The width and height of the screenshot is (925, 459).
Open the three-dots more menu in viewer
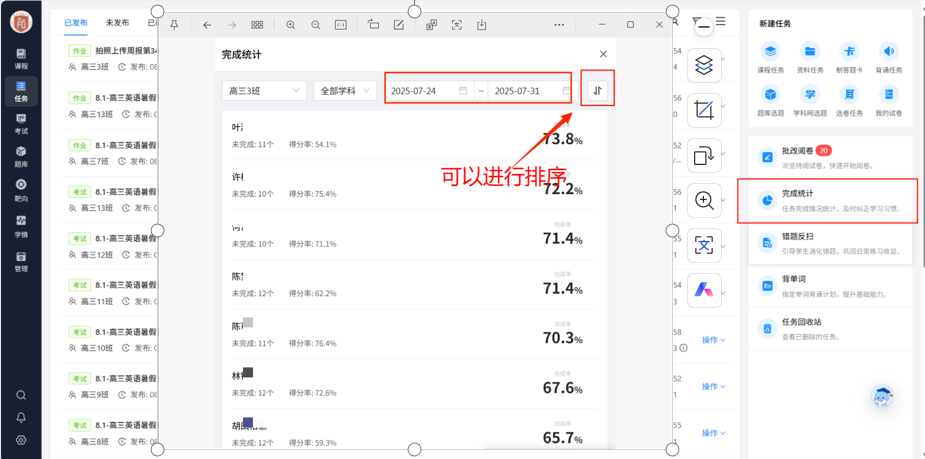coord(560,25)
